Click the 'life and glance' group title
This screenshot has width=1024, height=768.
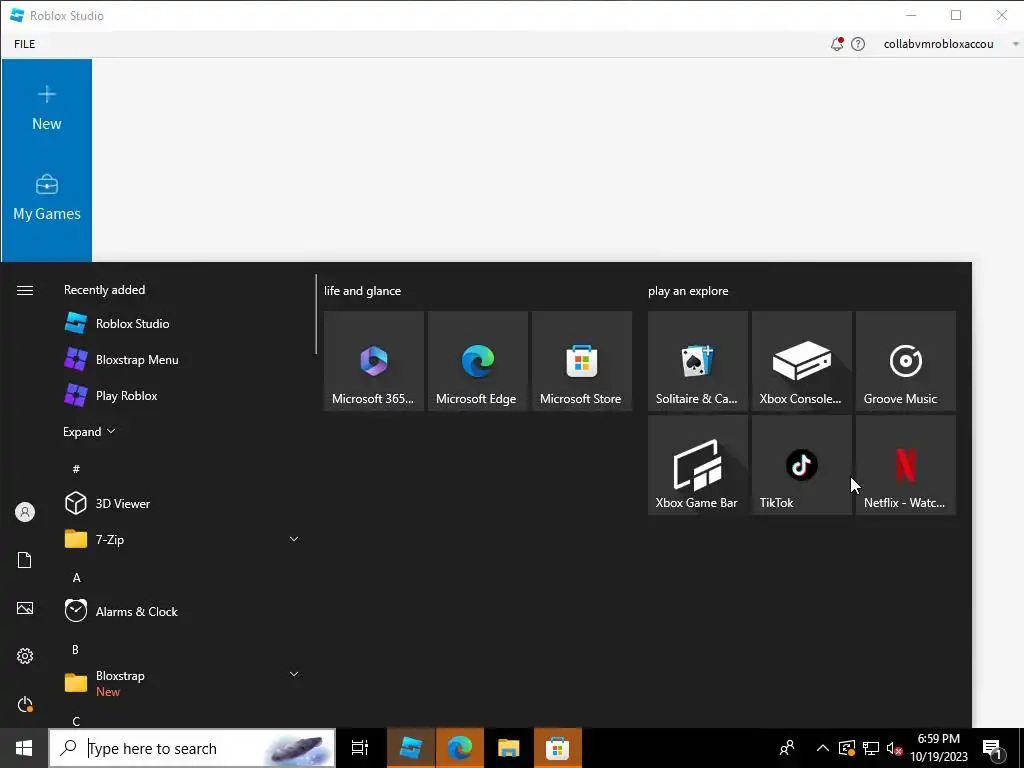point(362,291)
